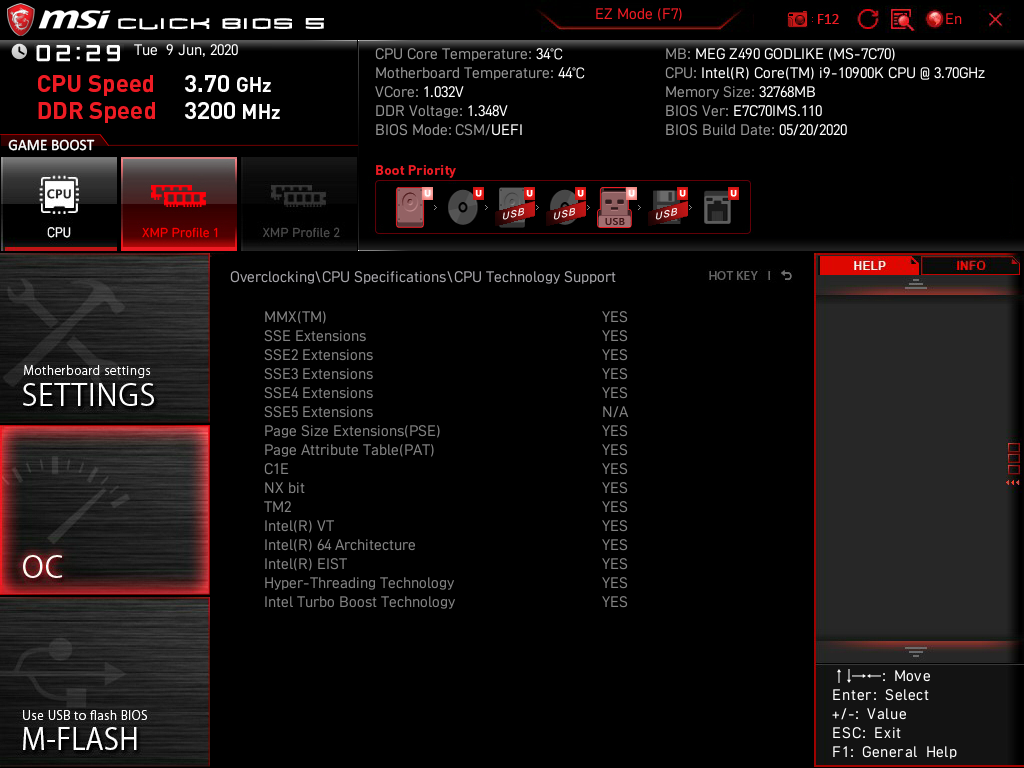1024x768 pixels.
Task: Open the BIOS search magnifier icon
Action: pyautogui.click(x=902, y=20)
